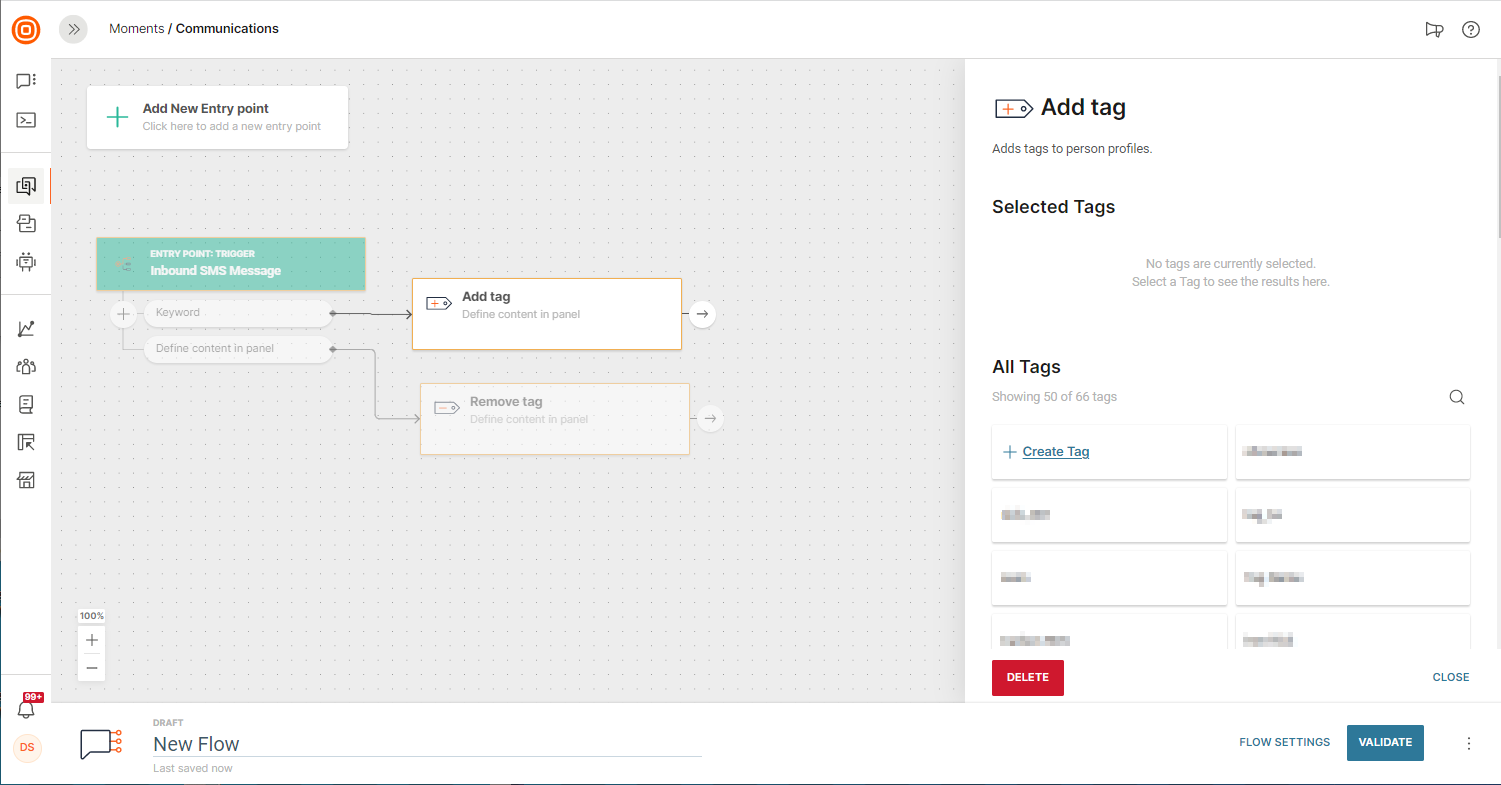Image resolution: width=1501 pixels, height=785 pixels.
Task: Click the New Flow name field
Action: (426, 744)
